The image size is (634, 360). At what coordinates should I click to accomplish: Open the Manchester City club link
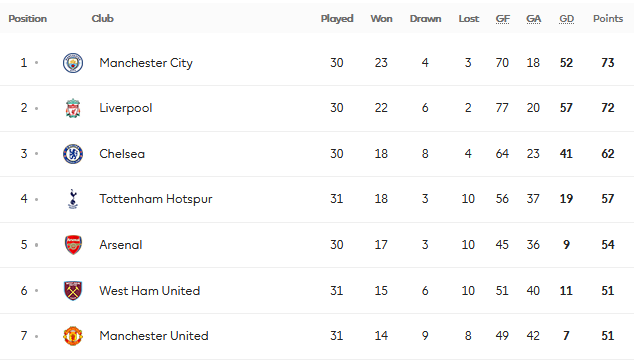(146, 63)
